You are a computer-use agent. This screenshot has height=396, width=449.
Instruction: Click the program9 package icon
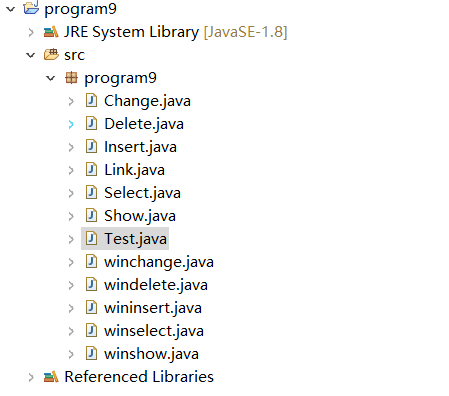tap(71, 78)
